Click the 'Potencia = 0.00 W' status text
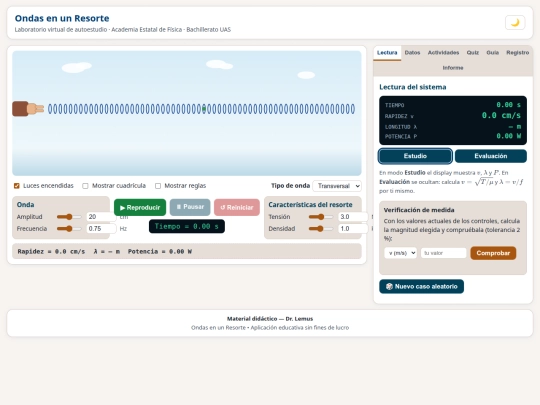This screenshot has width=540, height=405. [x=160, y=252]
